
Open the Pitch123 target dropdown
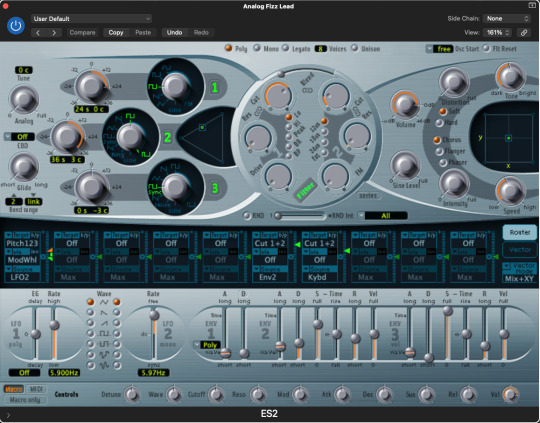pyautogui.click(x=22, y=243)
